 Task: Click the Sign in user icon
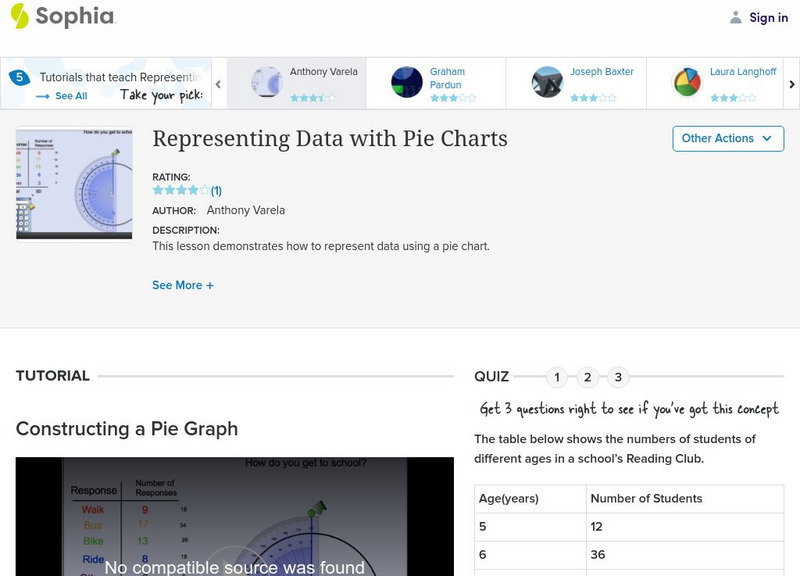click(736, 17)
